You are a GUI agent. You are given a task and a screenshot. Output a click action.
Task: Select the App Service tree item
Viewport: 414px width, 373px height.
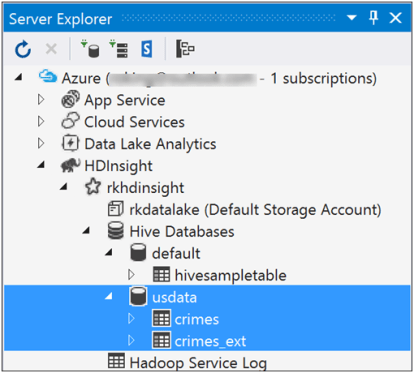[x=125, y=100]
